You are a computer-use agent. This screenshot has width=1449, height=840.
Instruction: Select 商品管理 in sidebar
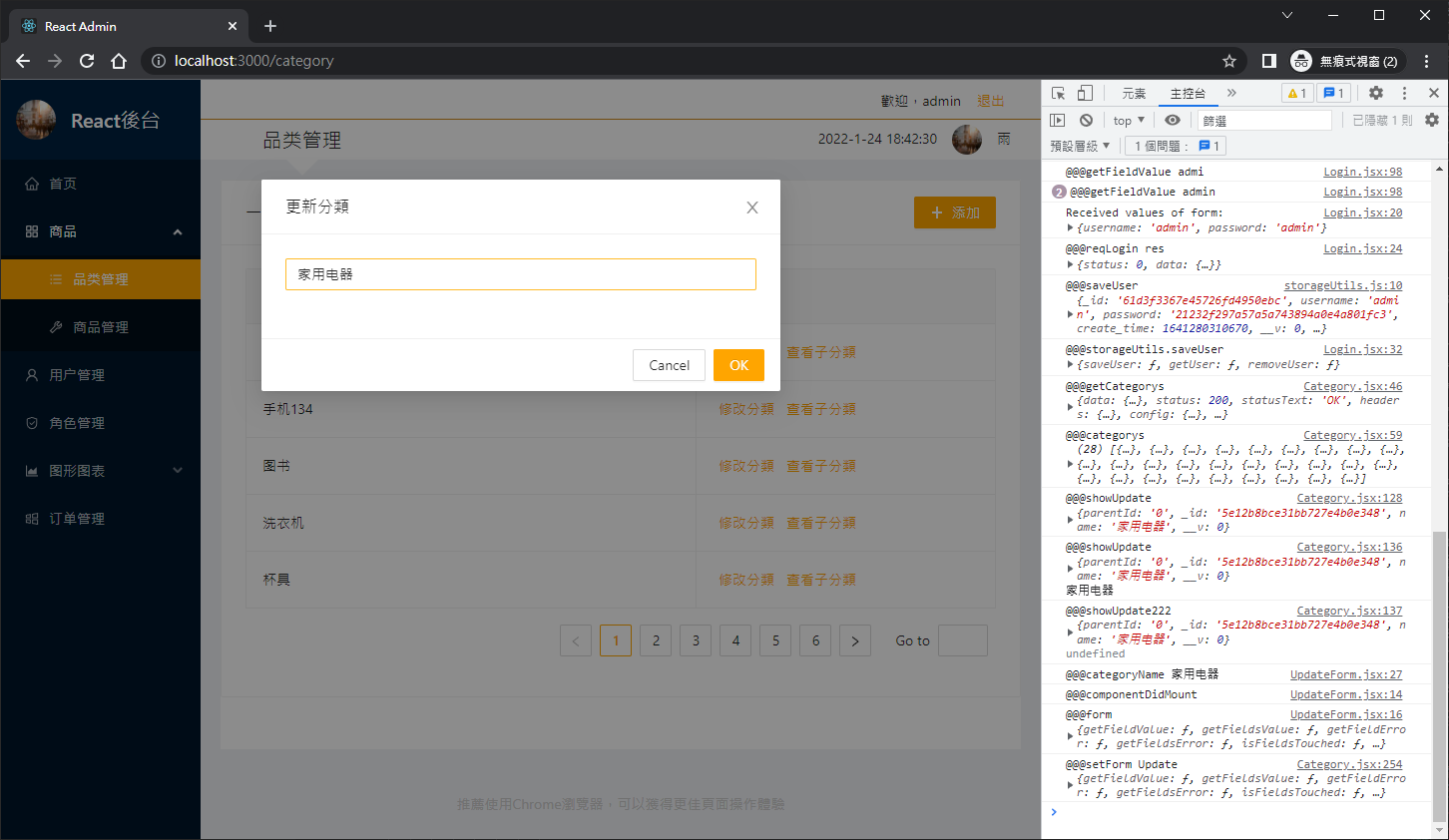(100, 327)
